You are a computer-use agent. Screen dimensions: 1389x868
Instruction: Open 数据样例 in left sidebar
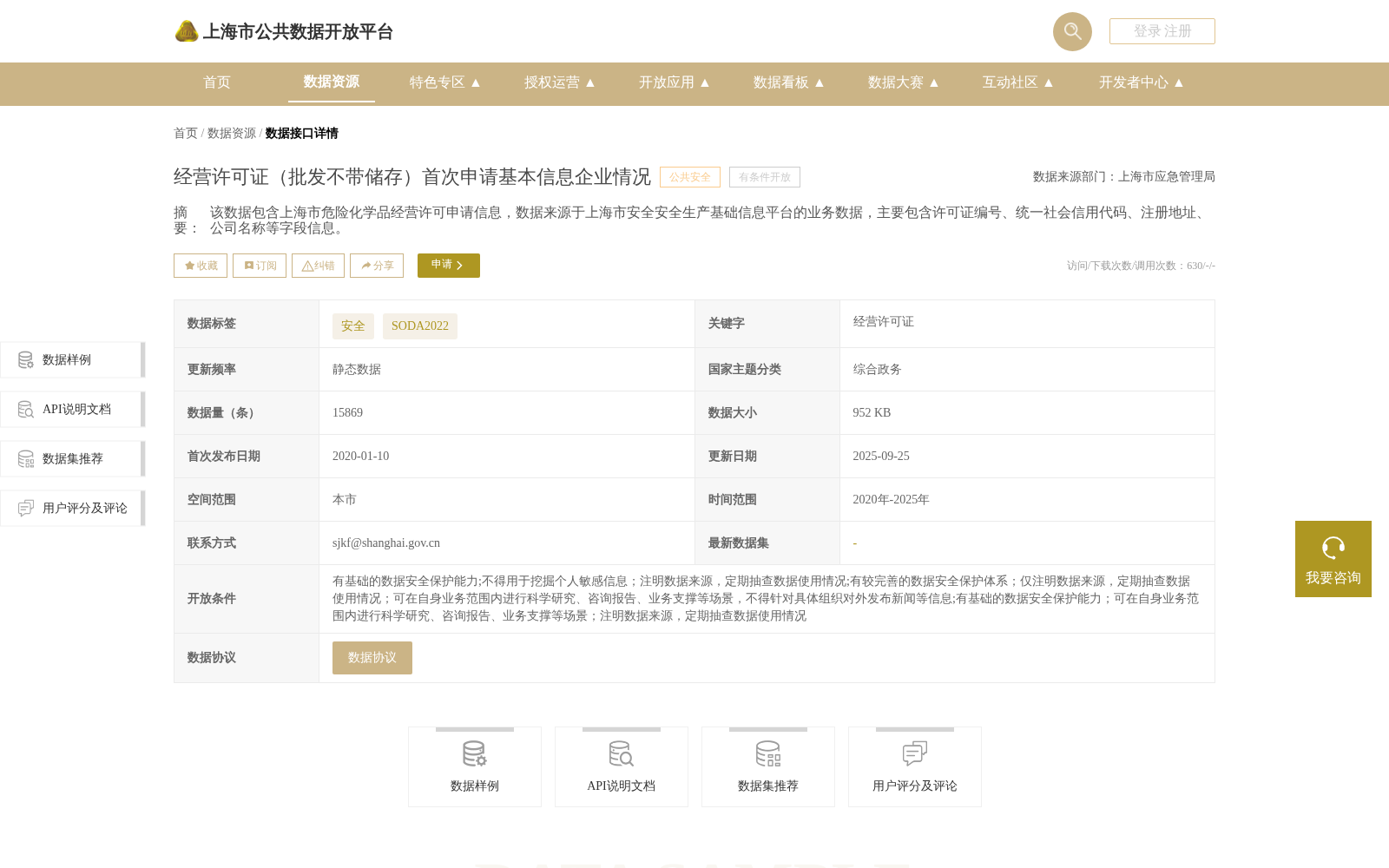pos(73,360)
